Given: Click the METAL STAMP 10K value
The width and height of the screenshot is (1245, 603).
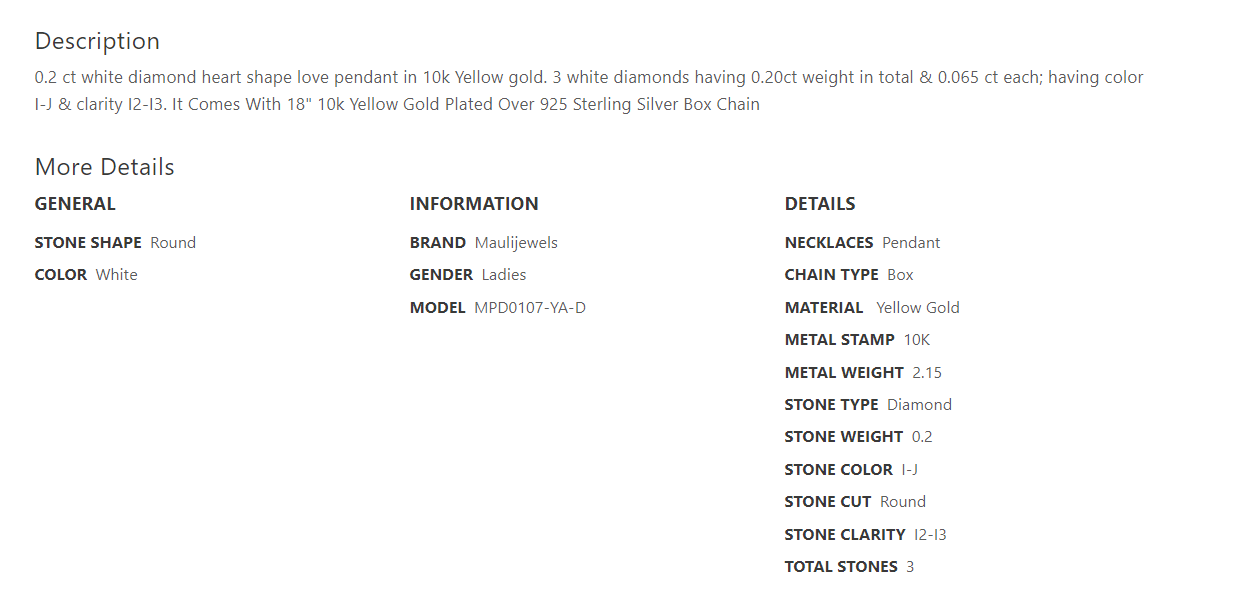Looking at the screenshot, I should (917, 340).
